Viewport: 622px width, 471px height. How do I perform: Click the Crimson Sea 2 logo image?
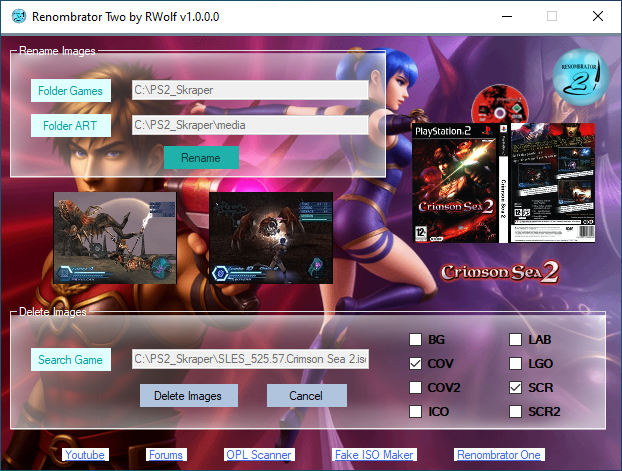coord(500,272)
